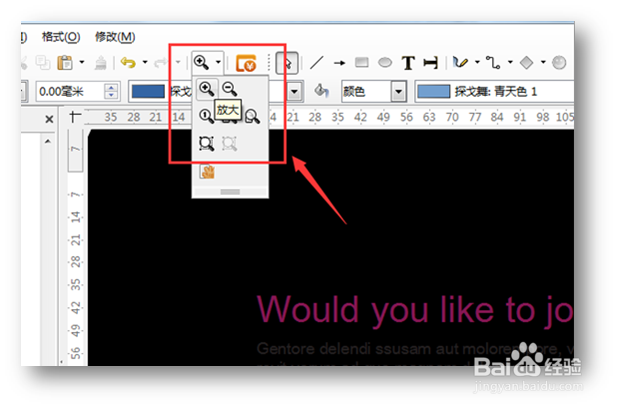The width and height of the screenshot is (617, 408).
Task: Select the Text T tool
Action: point(408,63)
